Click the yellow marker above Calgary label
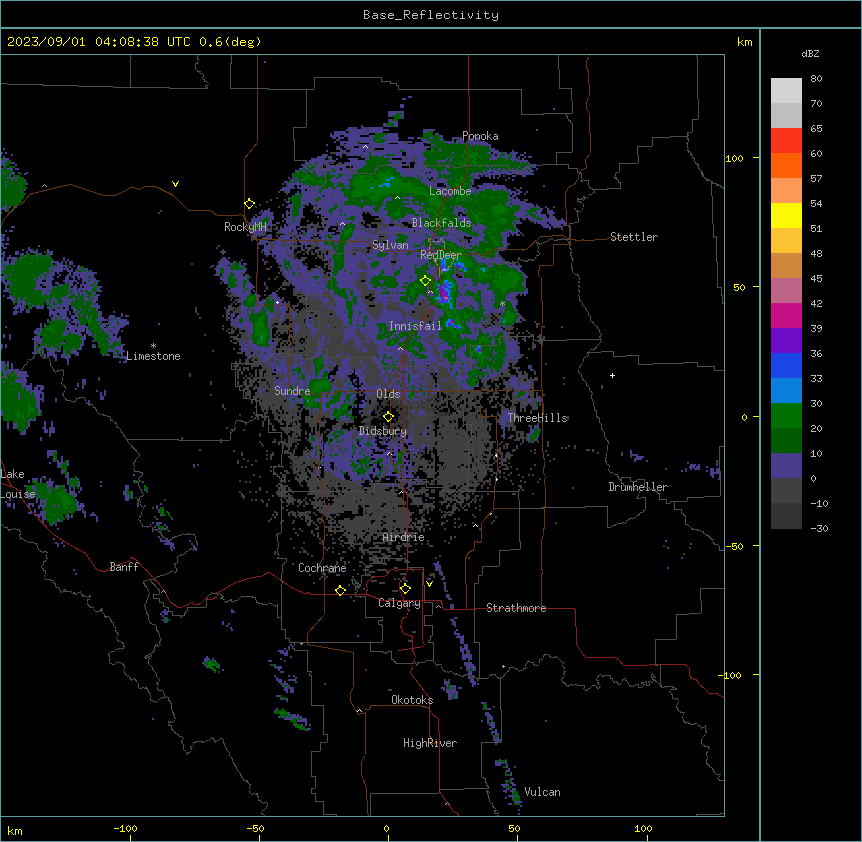 click(x=405, y=589)
